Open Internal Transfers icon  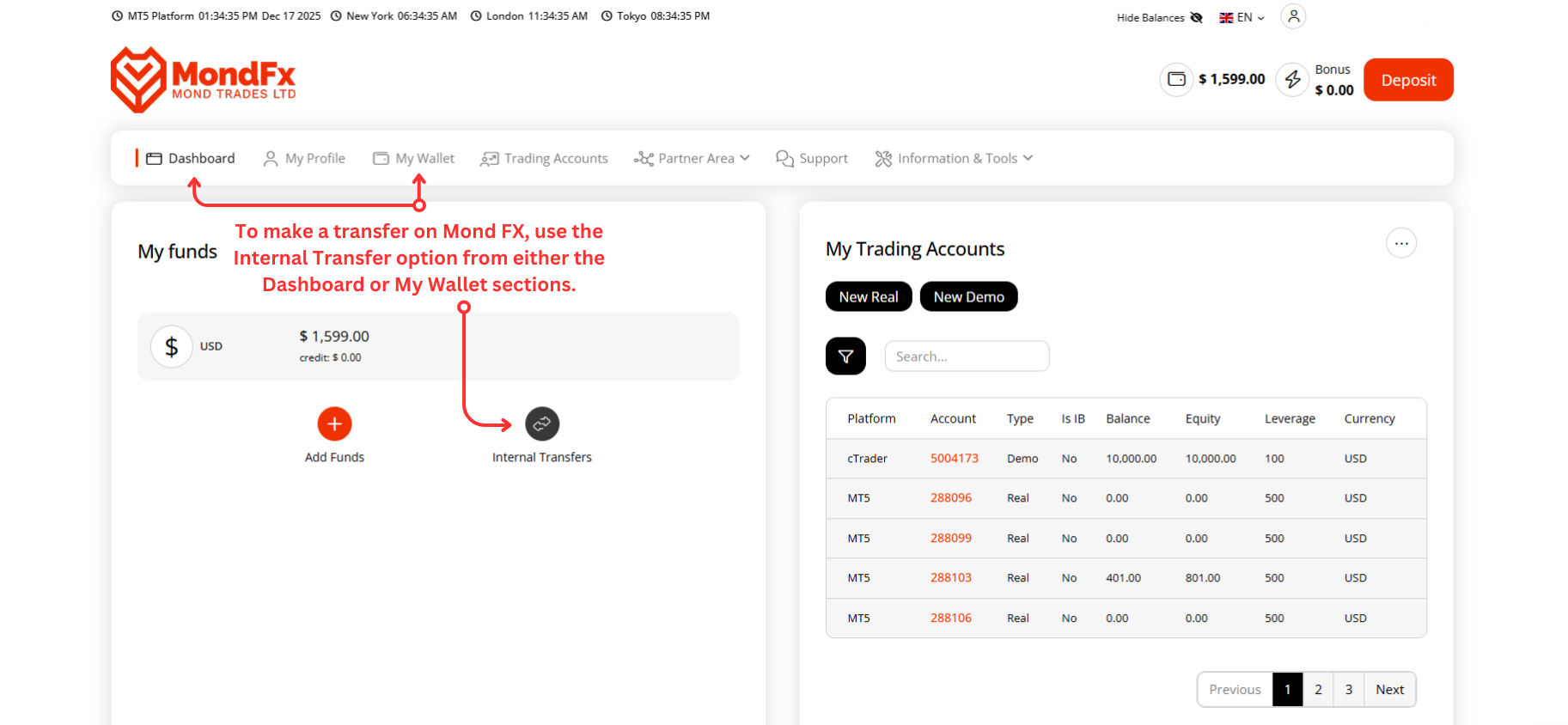point(542,423)
